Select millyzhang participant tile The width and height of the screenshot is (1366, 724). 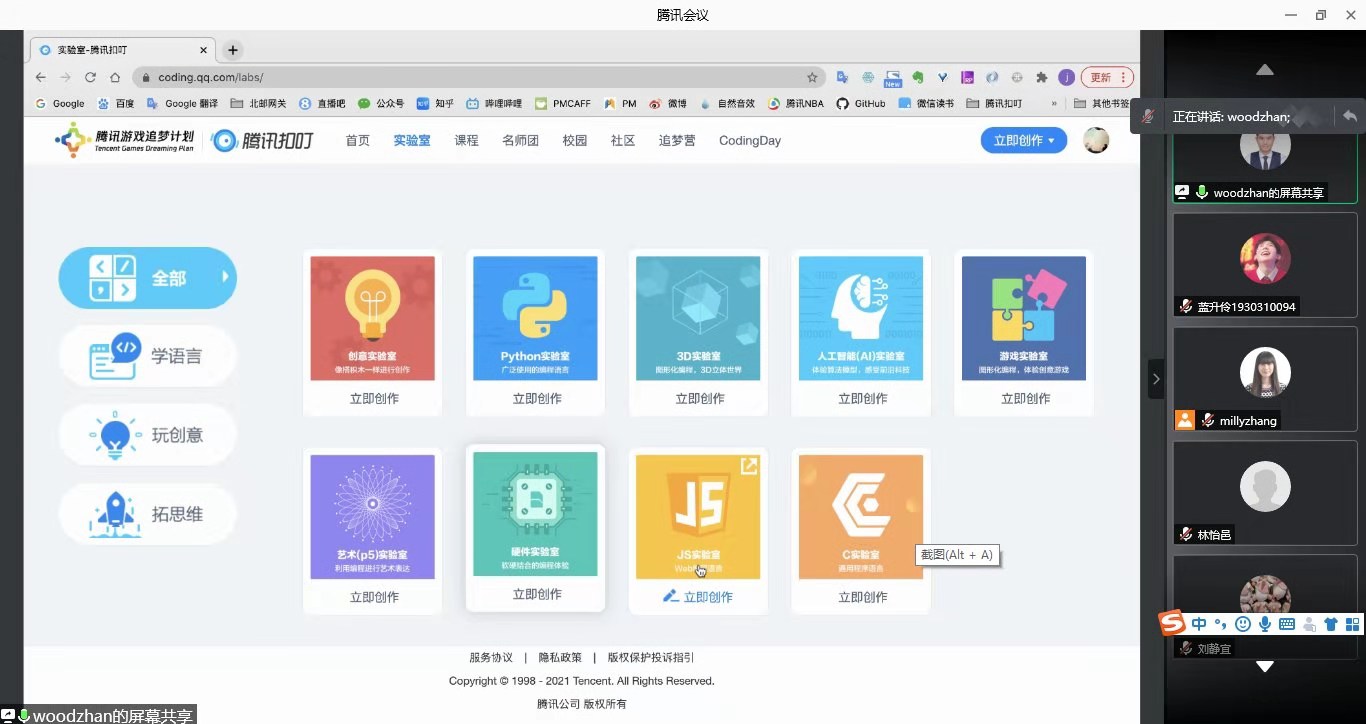pos(1265,379)
